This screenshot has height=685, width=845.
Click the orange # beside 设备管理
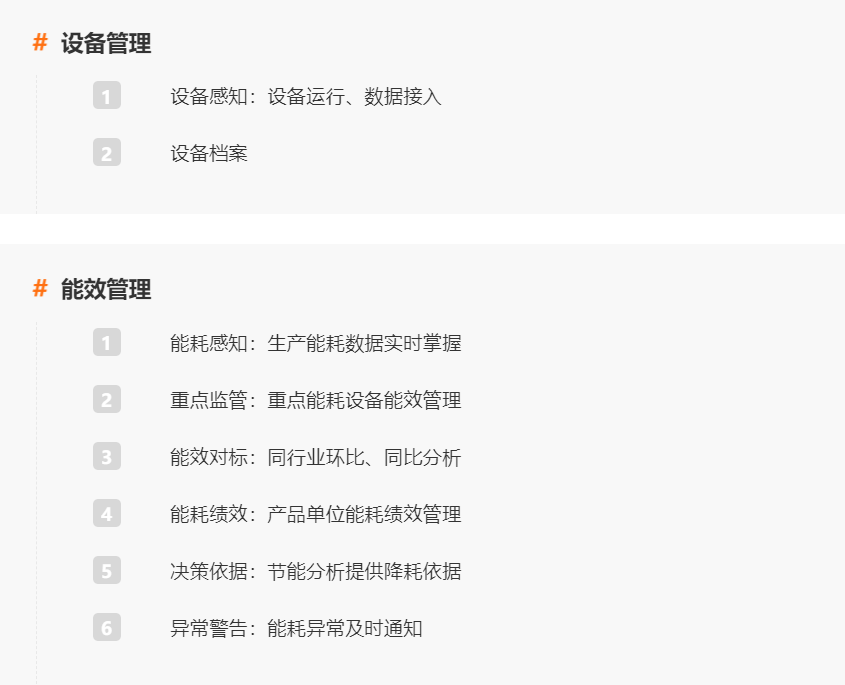[x=40, y=42]
